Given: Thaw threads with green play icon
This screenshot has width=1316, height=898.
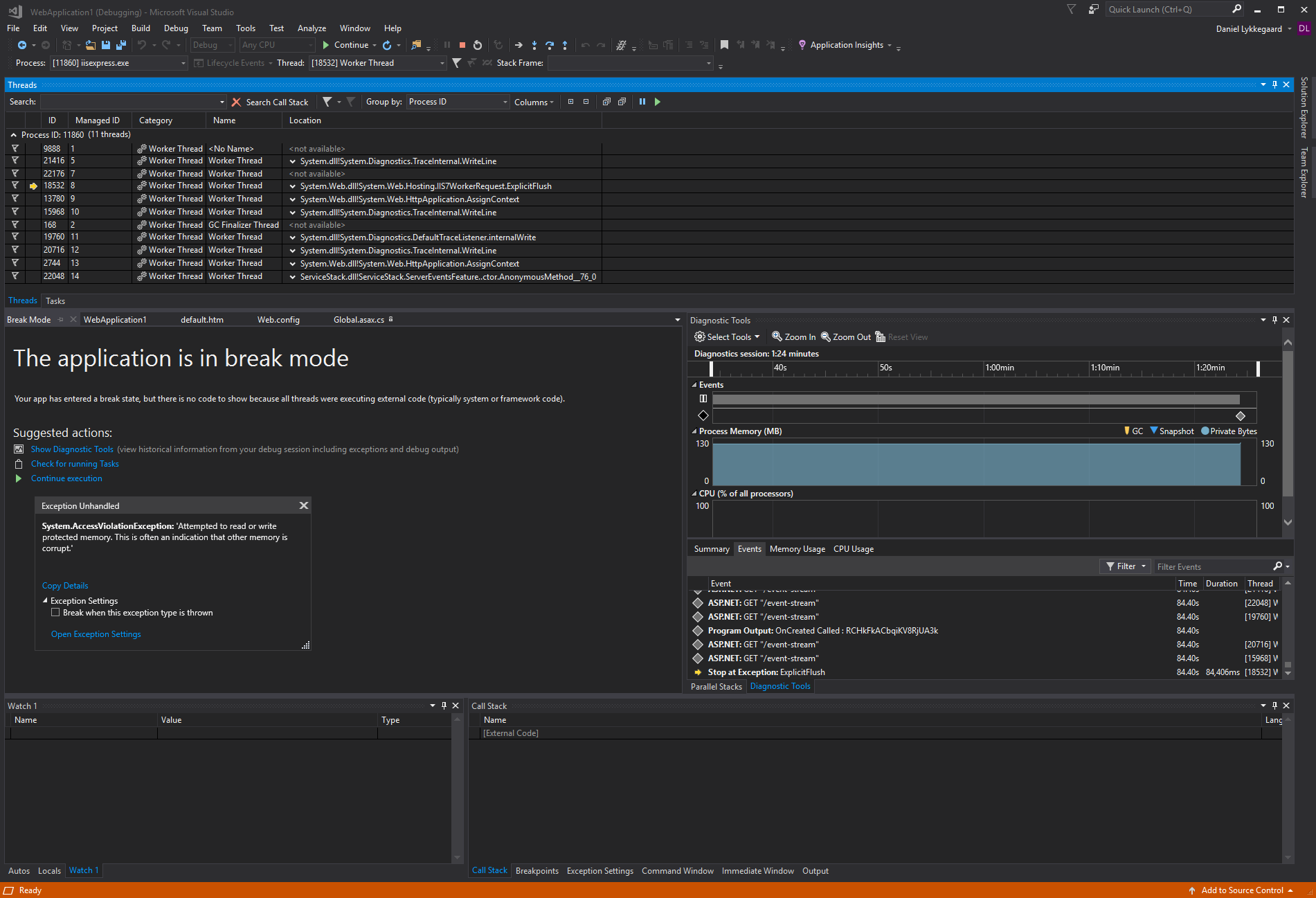Looking at the screenshot, I should pos(658,102).
